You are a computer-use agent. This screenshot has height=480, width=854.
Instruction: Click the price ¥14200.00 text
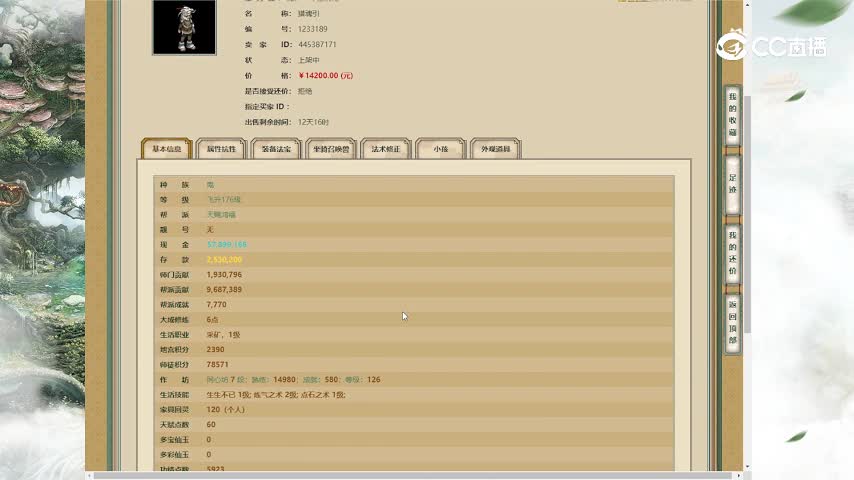click(326, 76)
